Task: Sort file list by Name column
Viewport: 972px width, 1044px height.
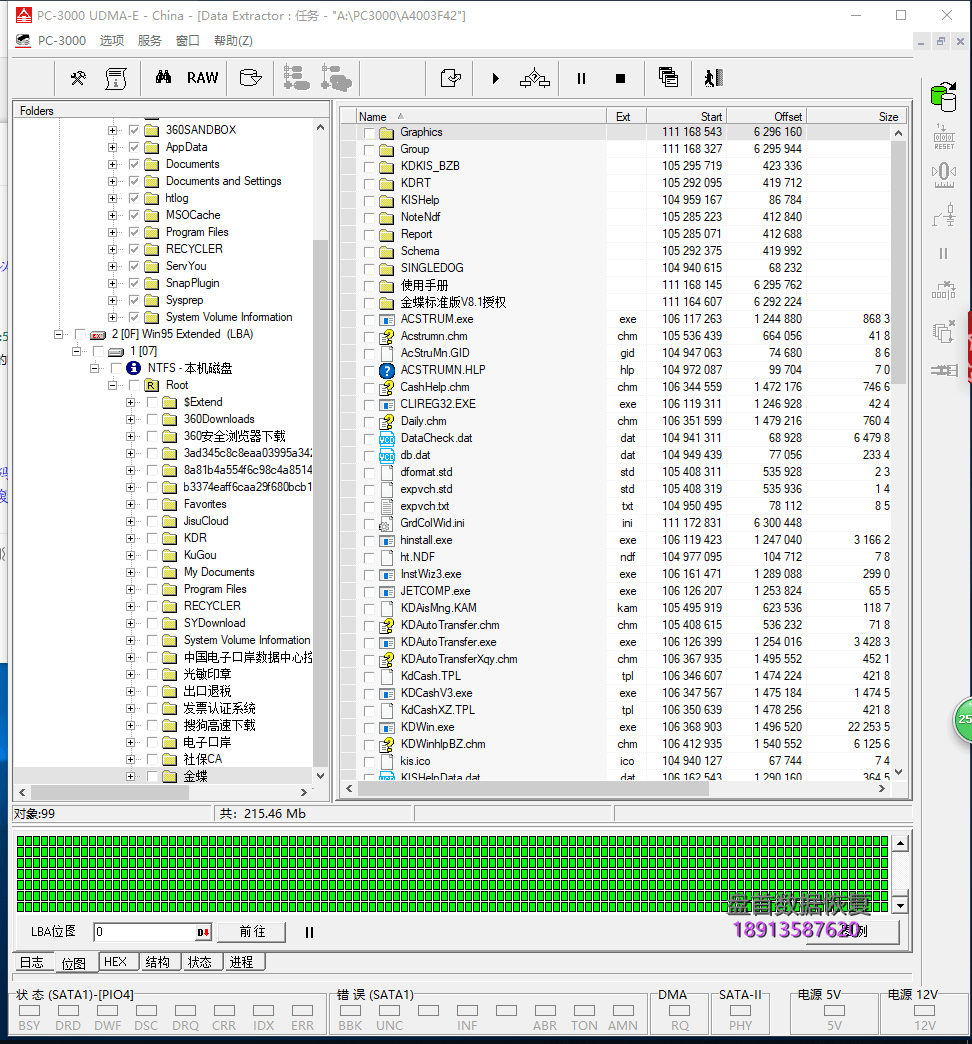Action: [x=481, y=117]
